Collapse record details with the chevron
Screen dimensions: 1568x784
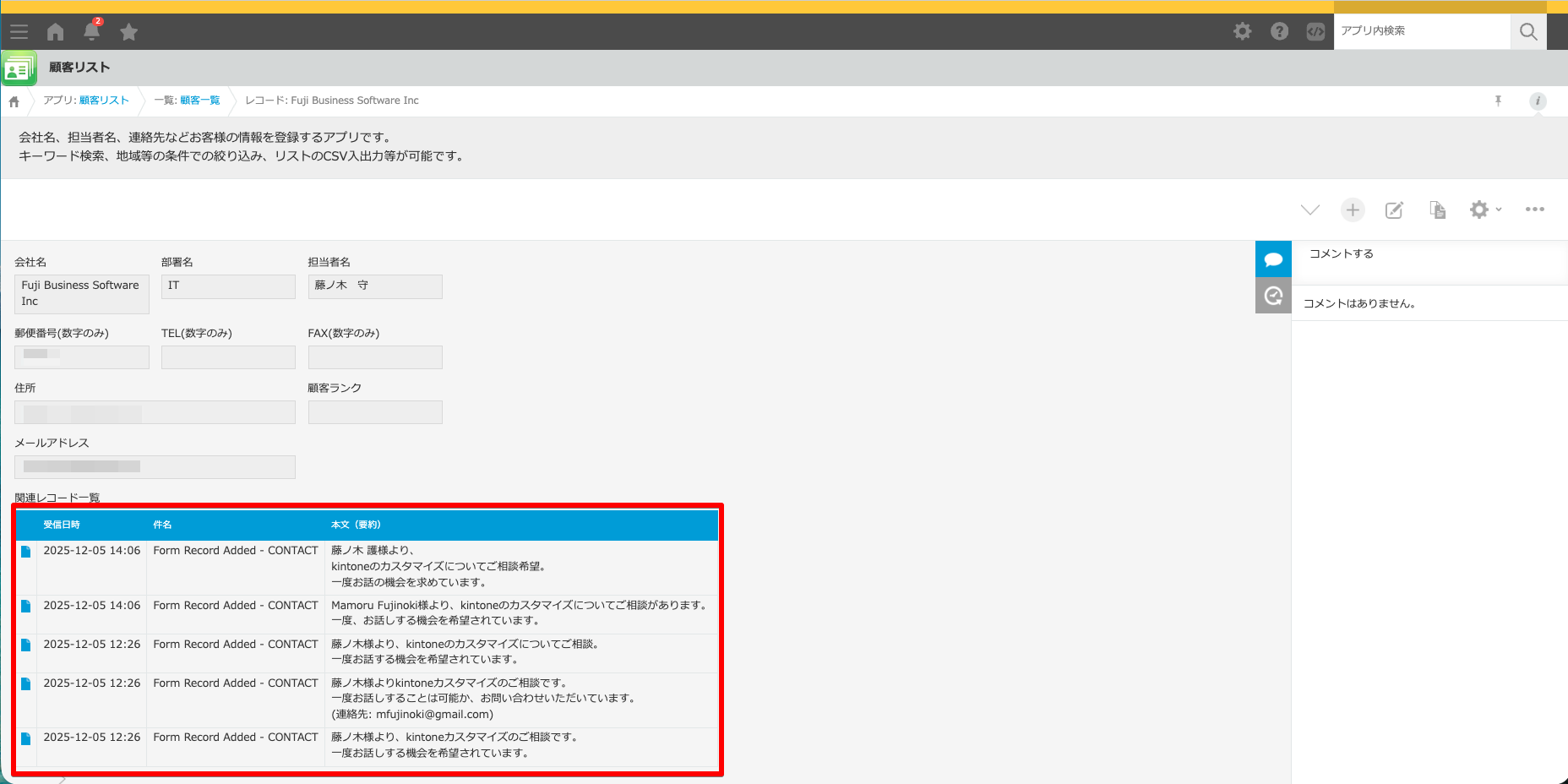(1310, 210)
